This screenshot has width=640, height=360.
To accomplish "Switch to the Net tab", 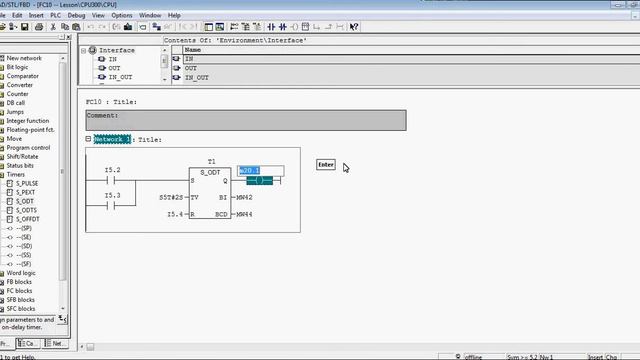I will [55, 344].
